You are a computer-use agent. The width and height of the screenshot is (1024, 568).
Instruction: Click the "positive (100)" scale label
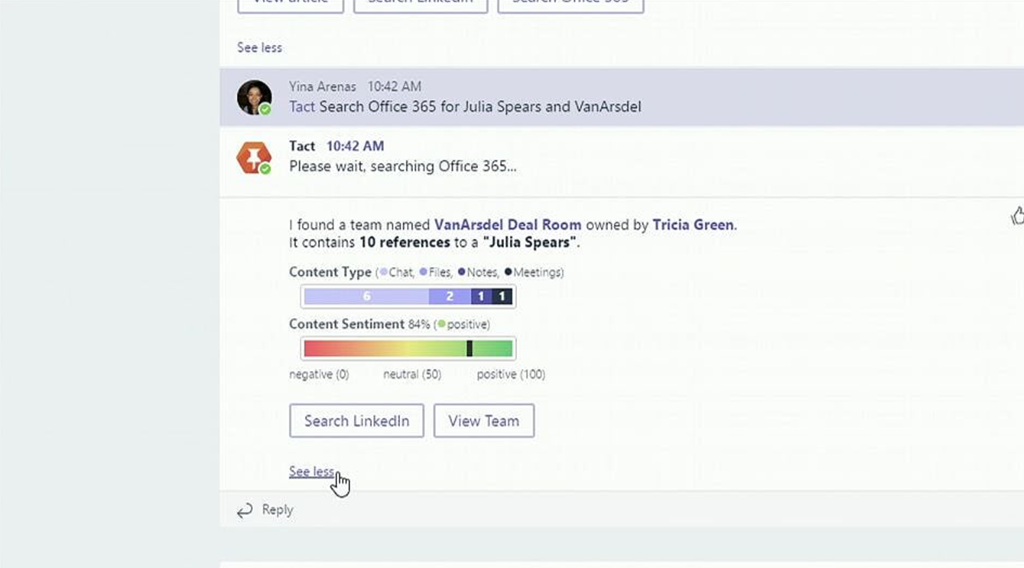pos(511,374)
